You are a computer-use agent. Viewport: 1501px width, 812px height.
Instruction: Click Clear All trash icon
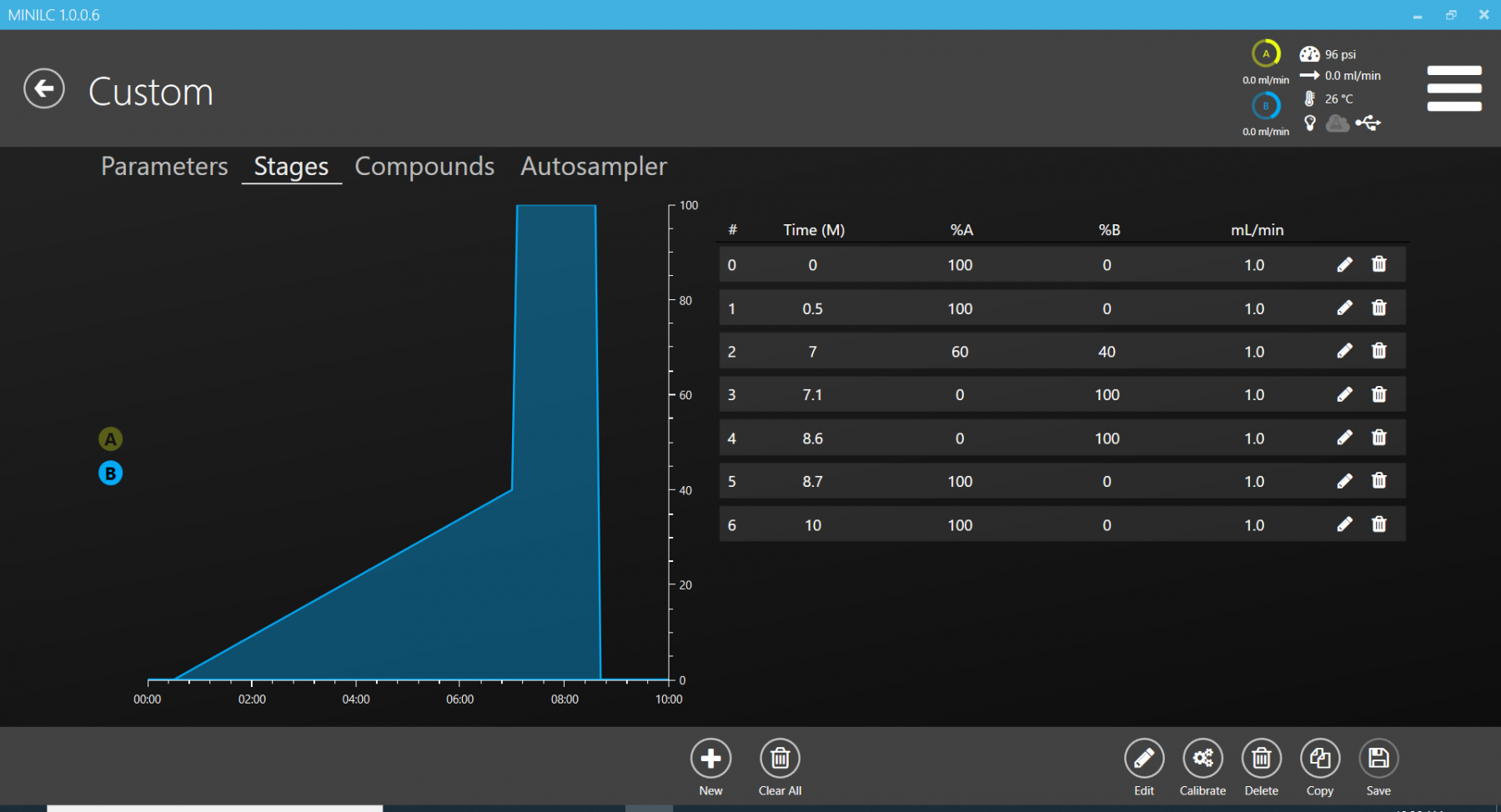780,759
